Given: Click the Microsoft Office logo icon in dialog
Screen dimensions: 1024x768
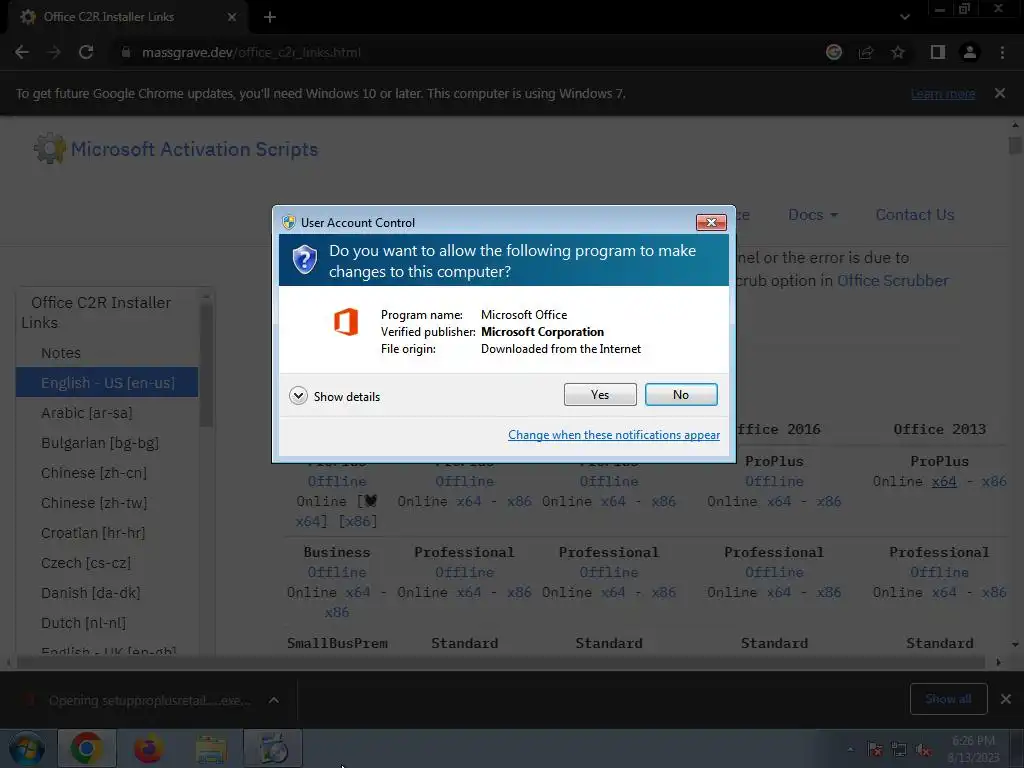Looking at the screenshot, I should [x=346, y=322].
